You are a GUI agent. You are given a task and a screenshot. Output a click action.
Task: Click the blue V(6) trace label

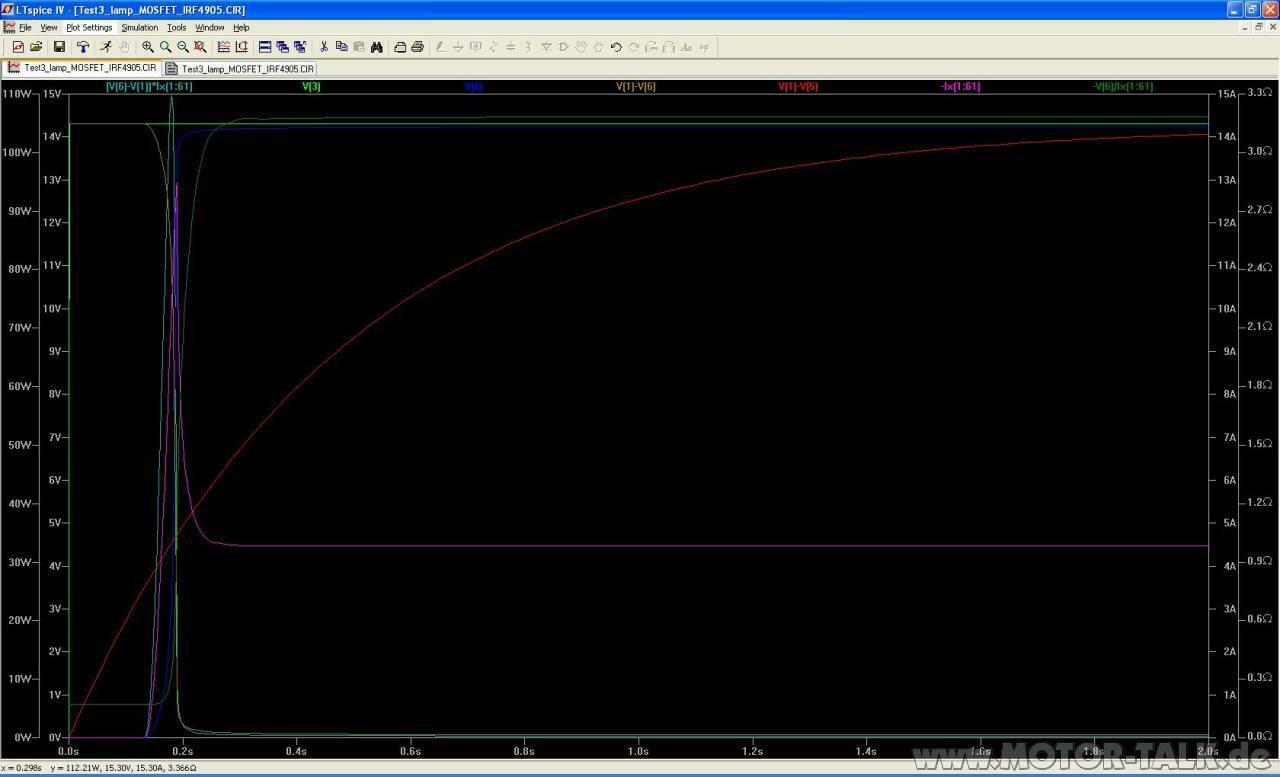click(x=474, y=87)
